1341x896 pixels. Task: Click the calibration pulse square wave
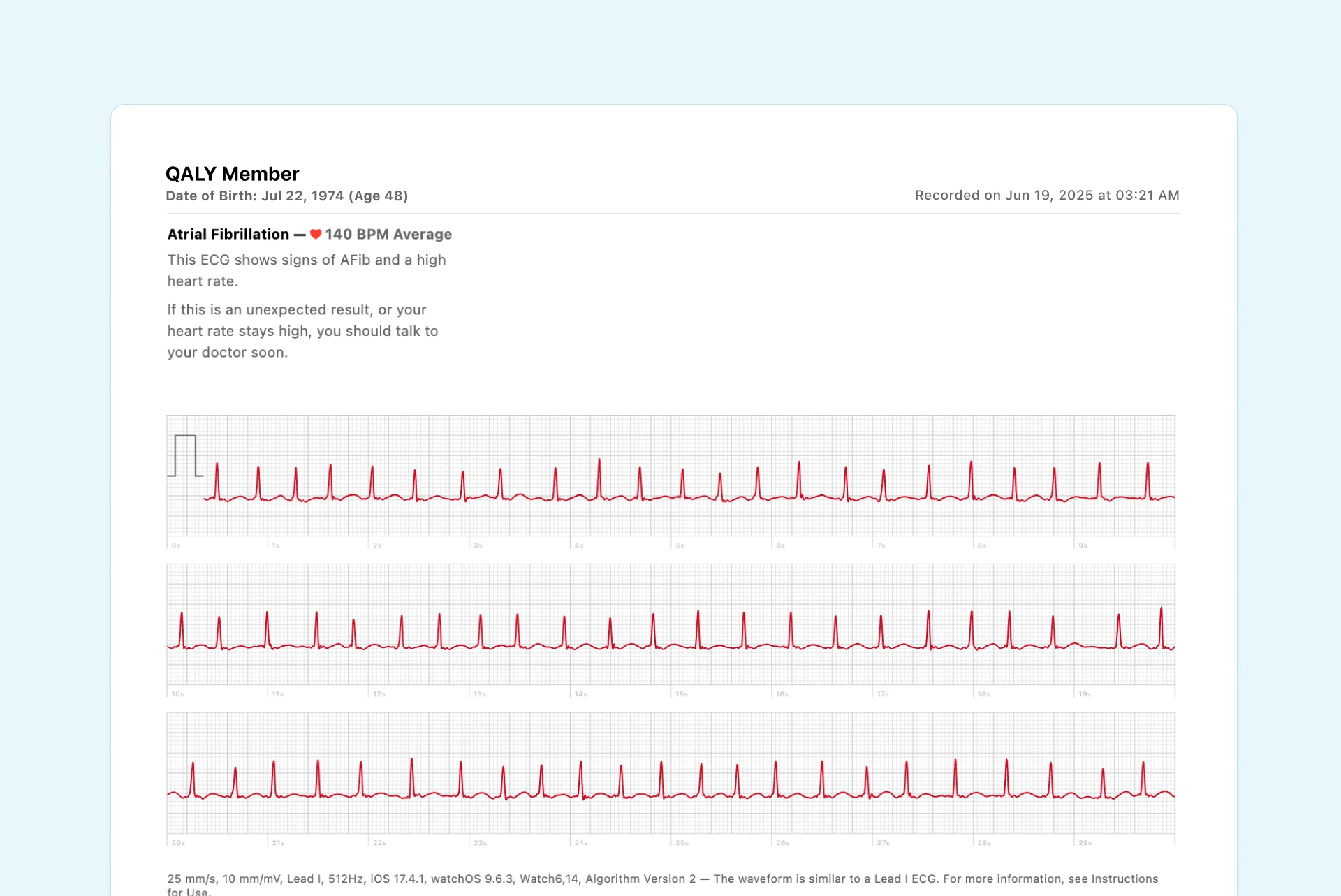coord(185,455)
